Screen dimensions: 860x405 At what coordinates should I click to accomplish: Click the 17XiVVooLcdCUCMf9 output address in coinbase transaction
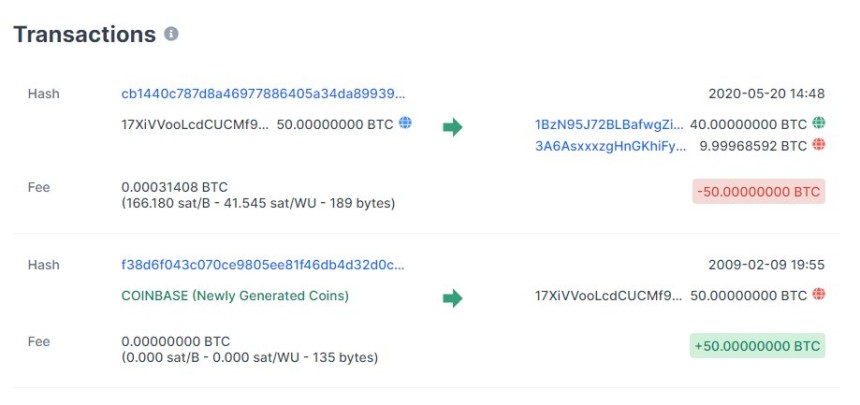click(x=609, y=296)
